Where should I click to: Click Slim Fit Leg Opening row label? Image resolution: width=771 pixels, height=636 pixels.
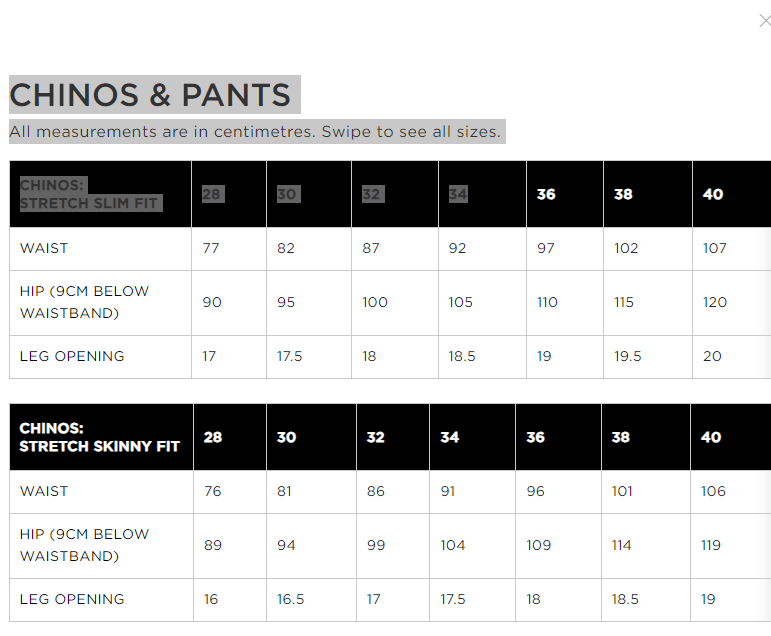coord(72,356)
